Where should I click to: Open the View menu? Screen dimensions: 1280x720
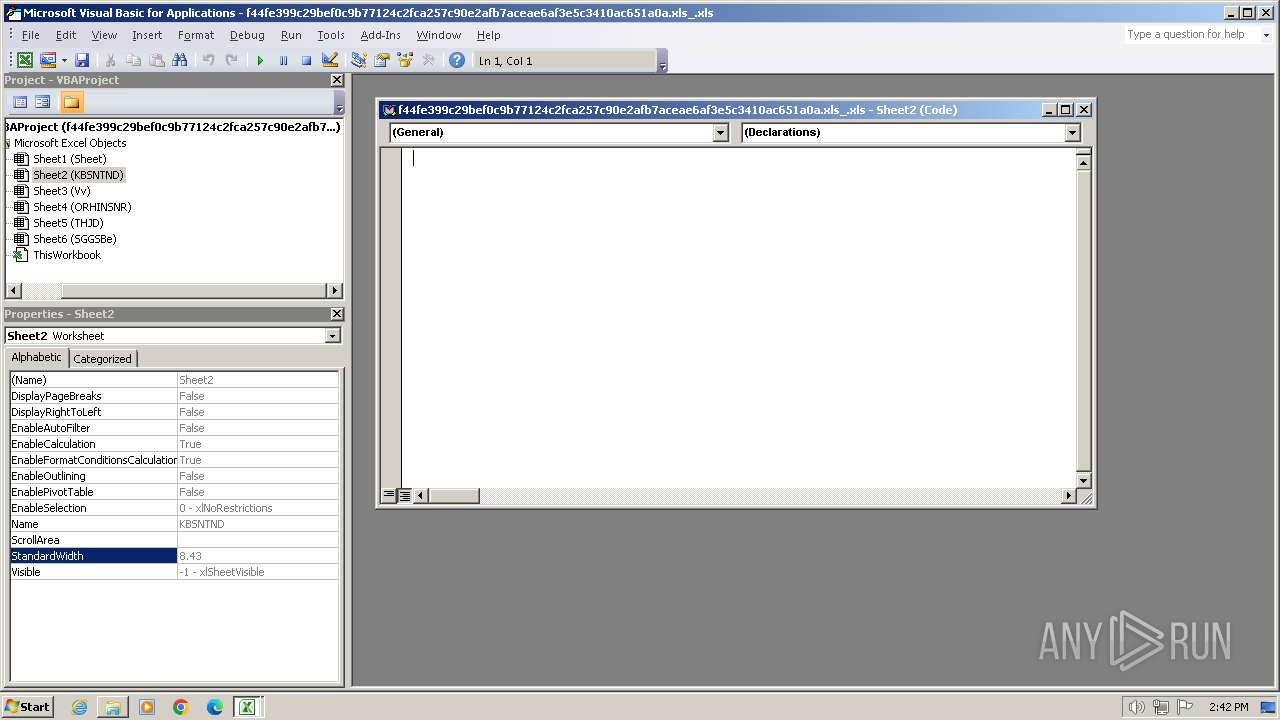point(104,35)
